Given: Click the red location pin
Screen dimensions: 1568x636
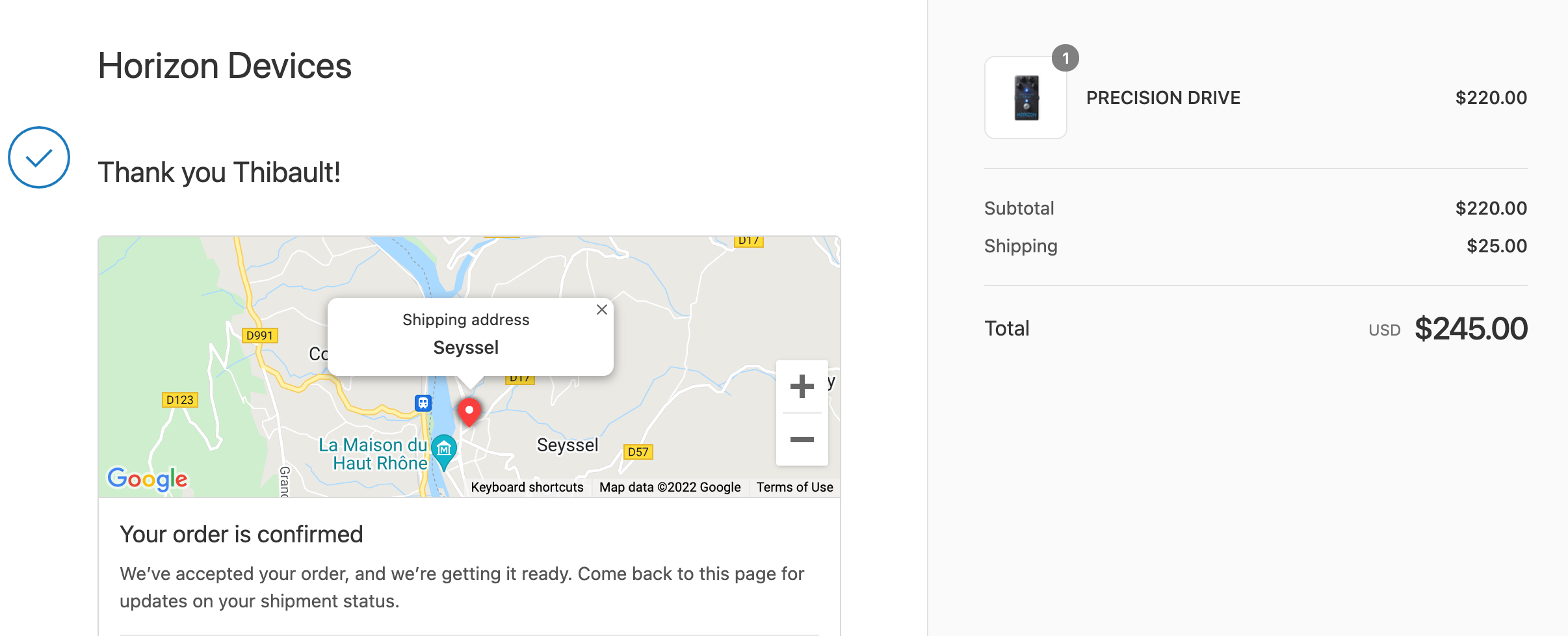Looking at the screenshot, I should 469,411.
